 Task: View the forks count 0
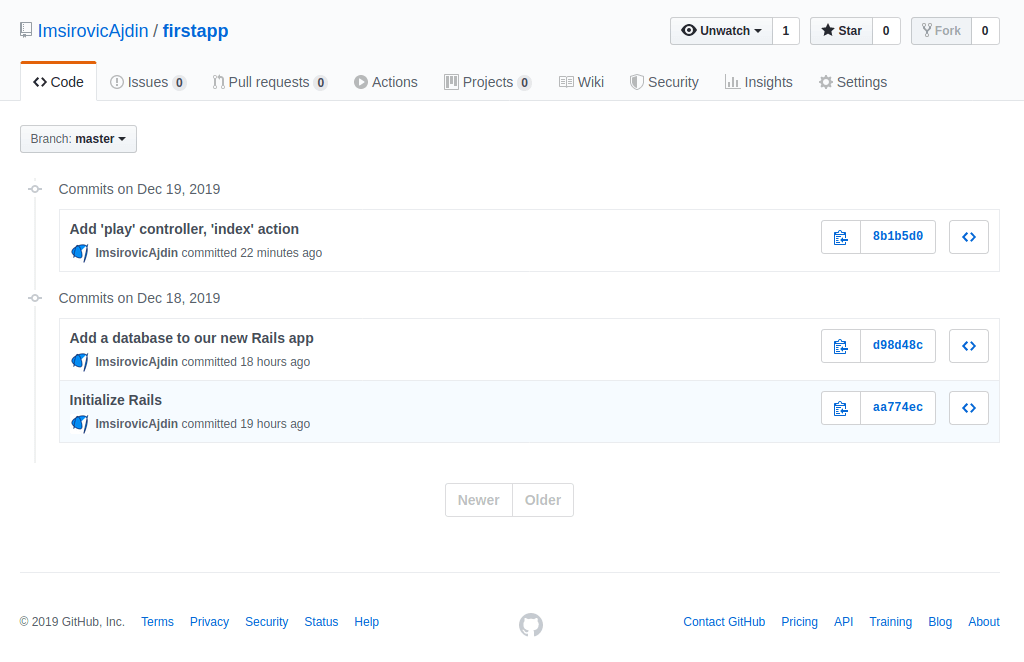coord(985,31)
